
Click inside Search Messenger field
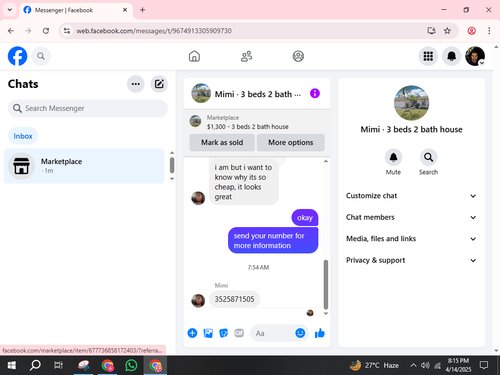[88, 108]
